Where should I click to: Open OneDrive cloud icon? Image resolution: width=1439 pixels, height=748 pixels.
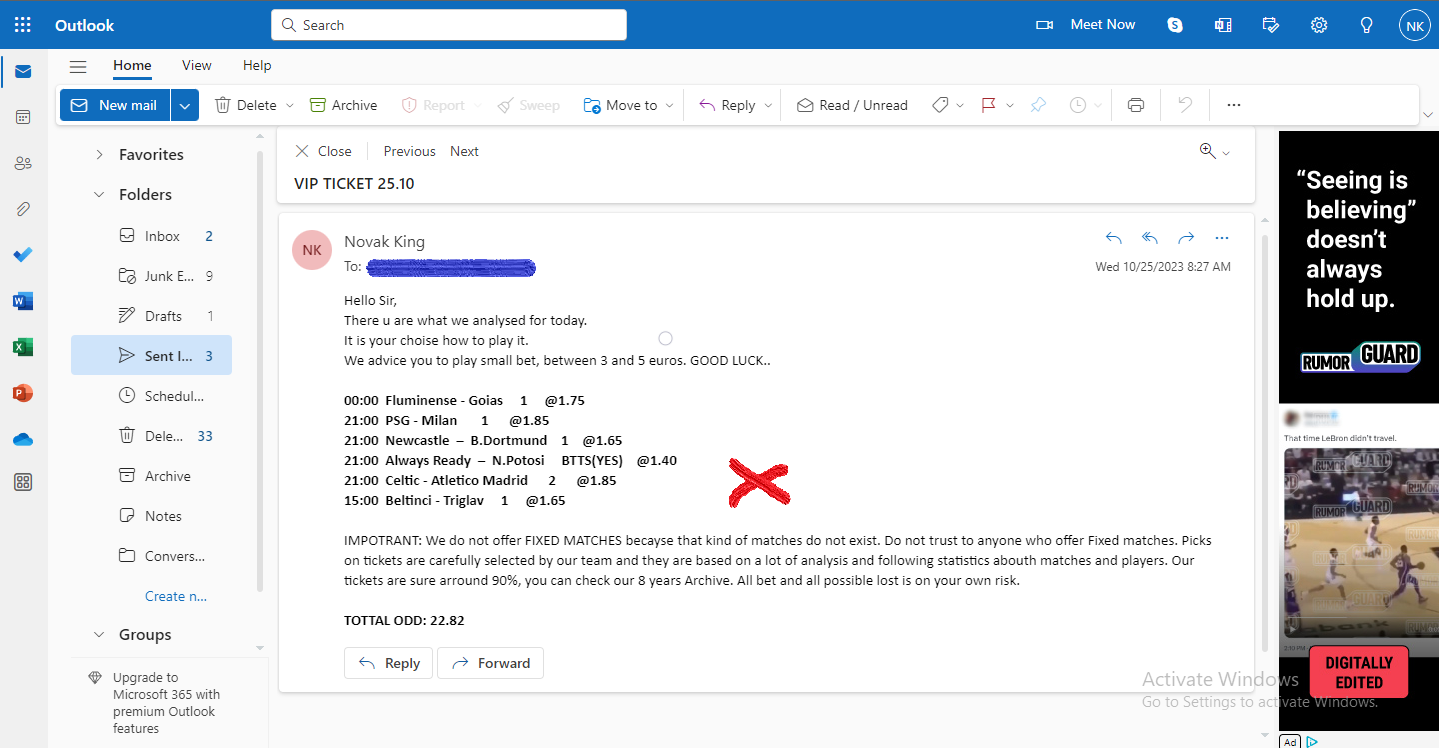(23, 439)
